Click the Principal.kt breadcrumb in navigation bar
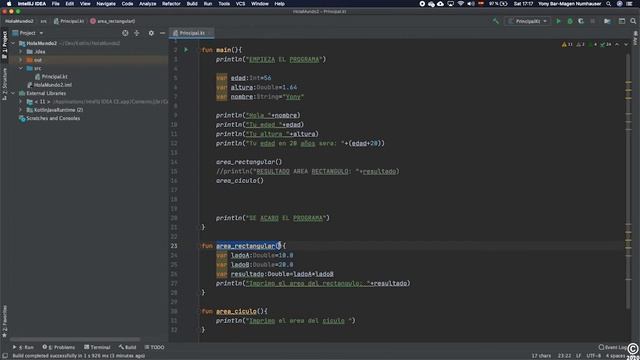 pyautogui.click(x=69, y=21)
